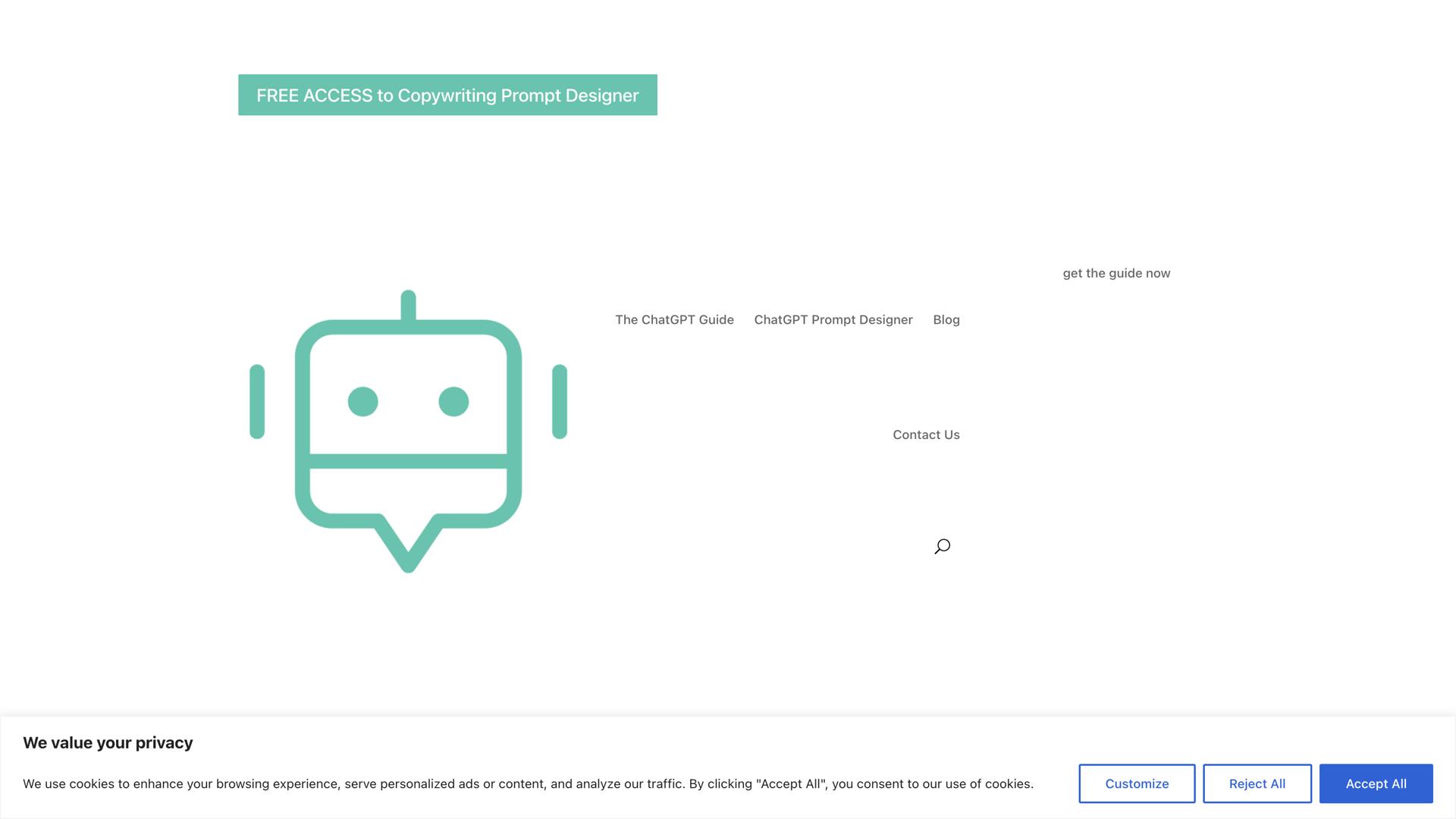Click the robot logo's right ear bar
This screenshot has height=819, width=1456.
(x=560, y=402)
